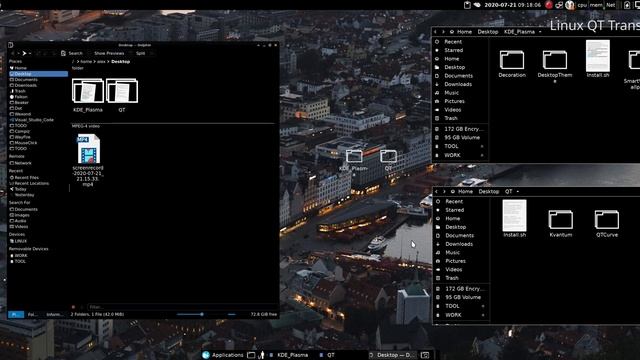Open KDE_Plasma path dropdown arrow
This screenshot has height=360, width=640.
(x=540, y=32)
